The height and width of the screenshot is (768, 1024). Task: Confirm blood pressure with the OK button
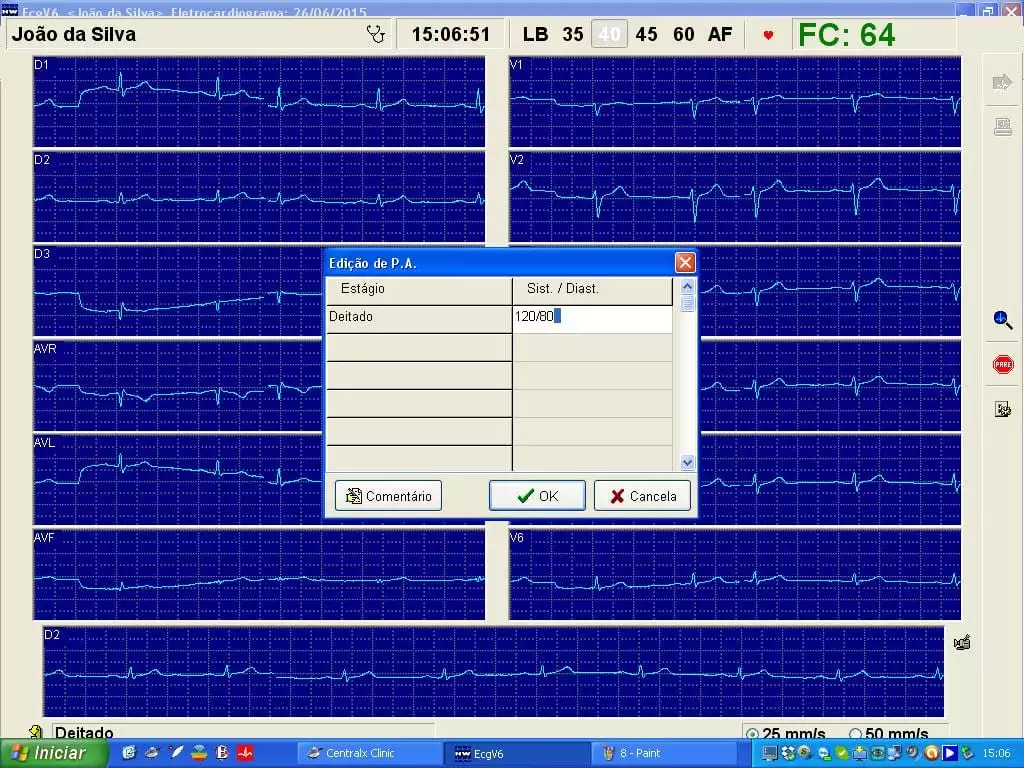click(537, 495)
